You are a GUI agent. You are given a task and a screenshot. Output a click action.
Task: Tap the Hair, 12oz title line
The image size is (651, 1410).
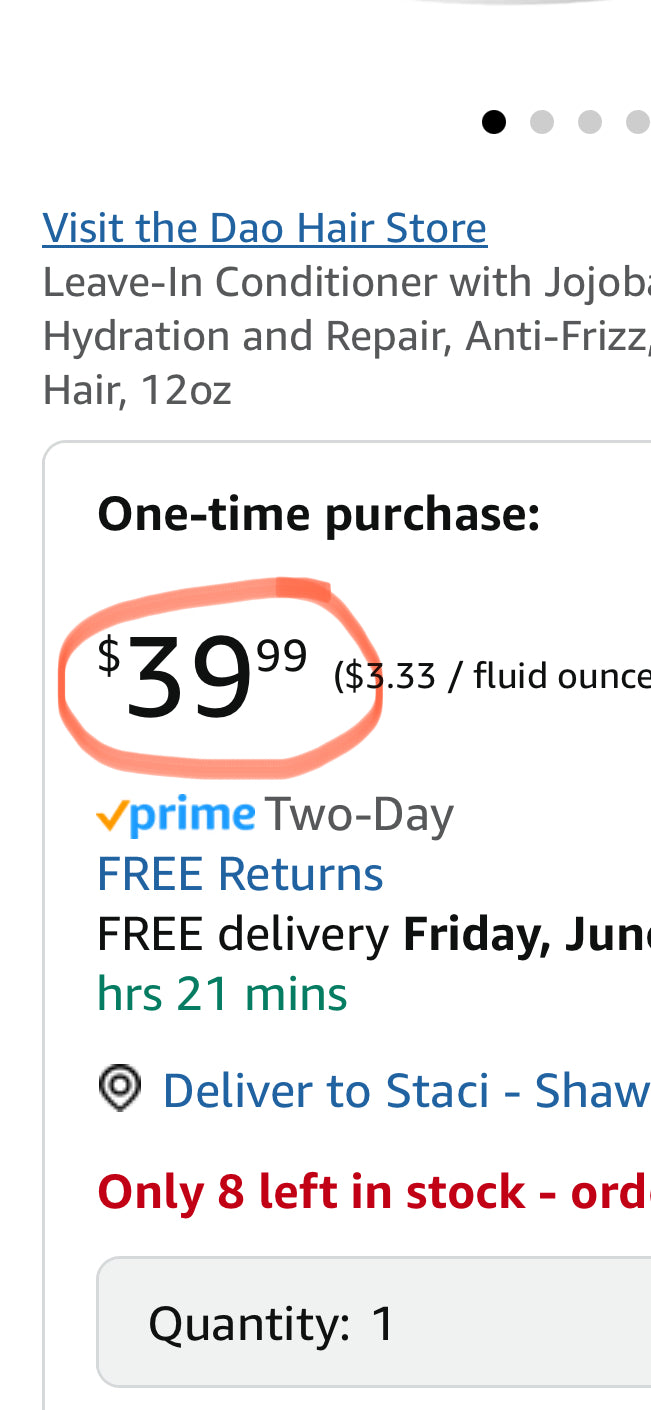[x=137, y=390]
